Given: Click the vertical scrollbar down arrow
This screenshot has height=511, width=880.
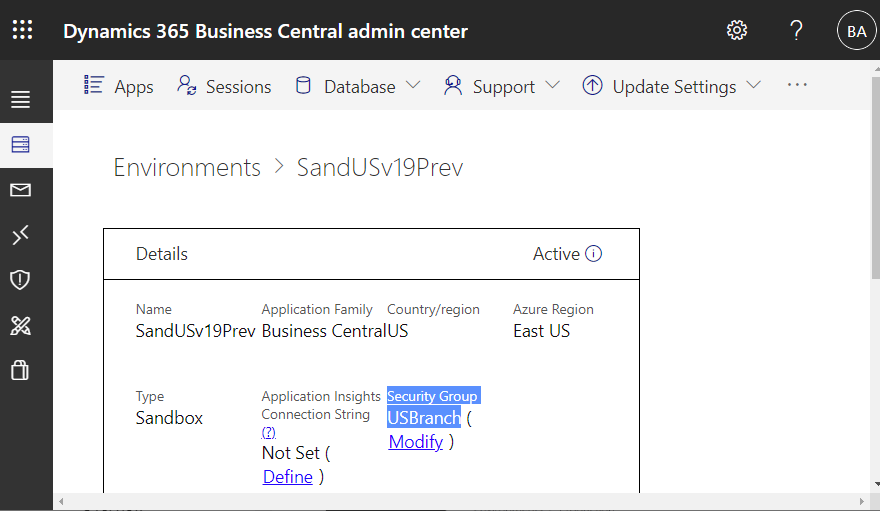Looking at the screenshot, I should (876, 484).
